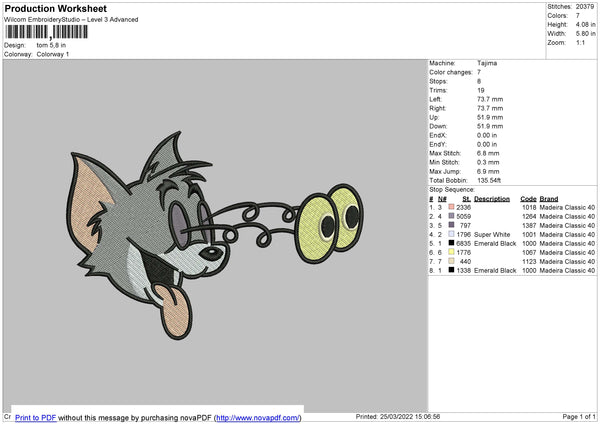
Task: Select the pink swatch for thread 1018
Action: [451, 207]
